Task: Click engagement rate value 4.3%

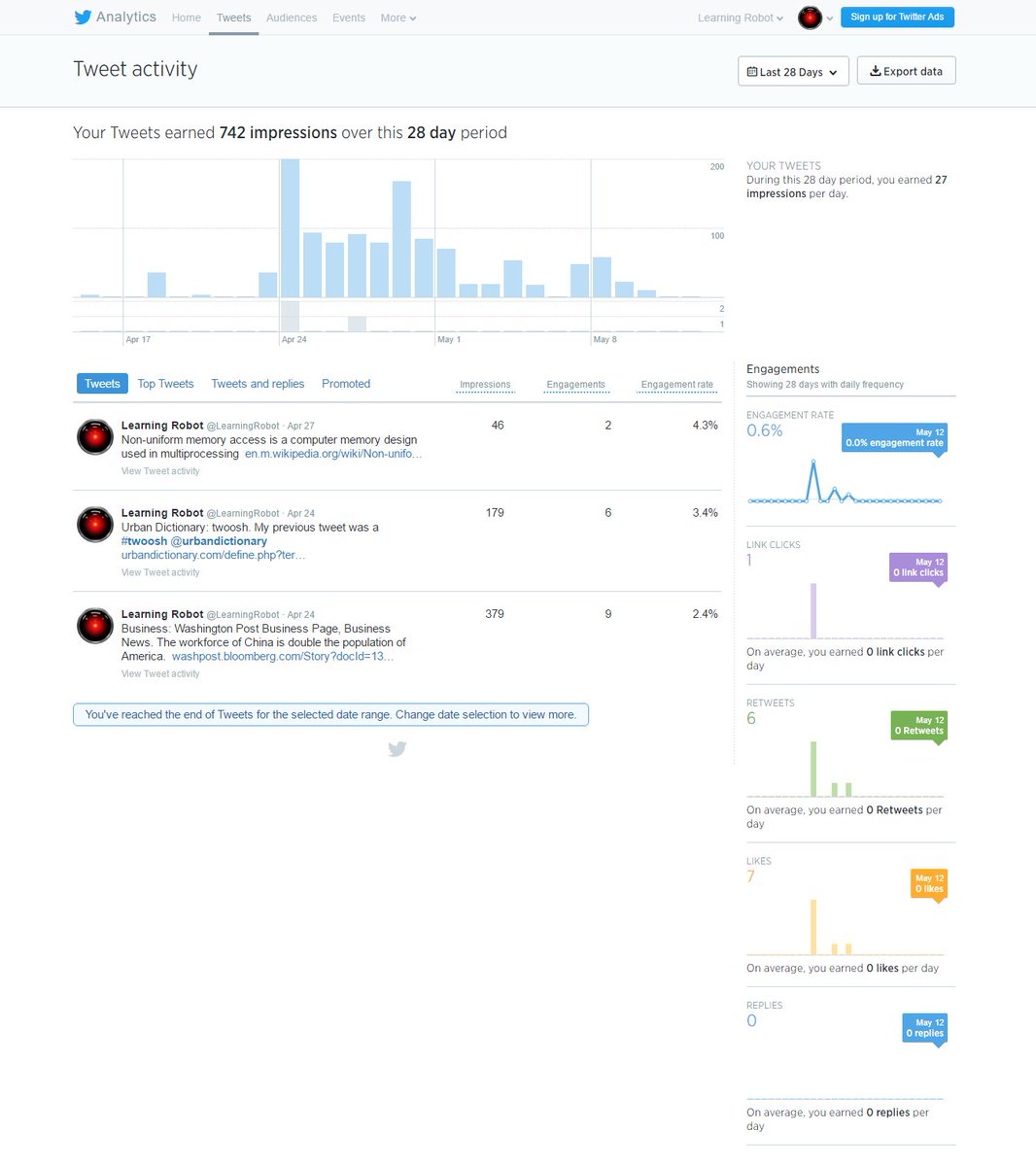Action: 705,426
